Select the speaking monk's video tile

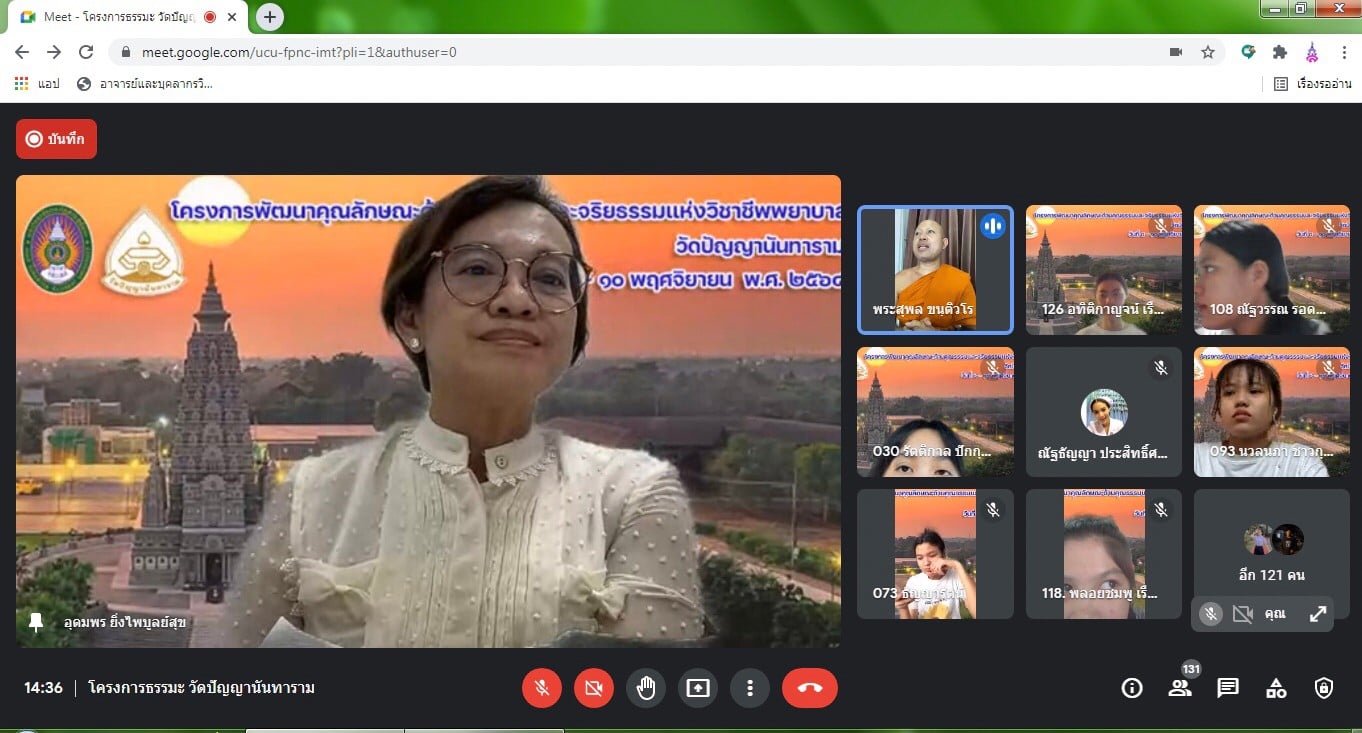935,269
